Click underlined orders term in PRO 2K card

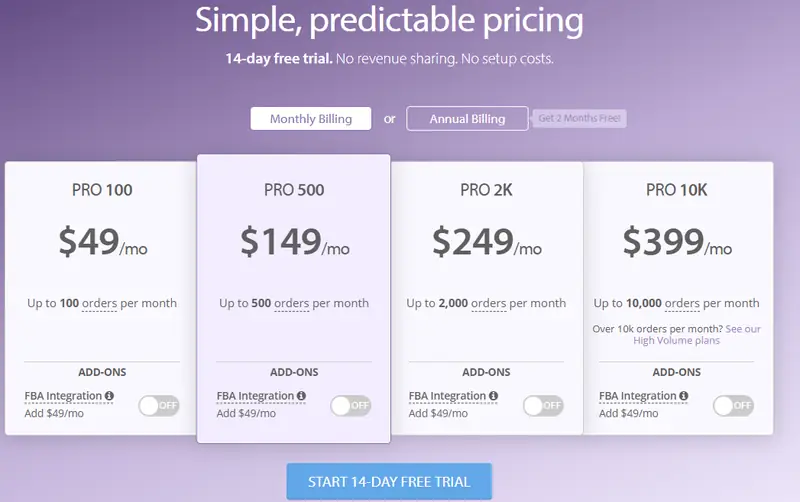click(x=489, y=304)
